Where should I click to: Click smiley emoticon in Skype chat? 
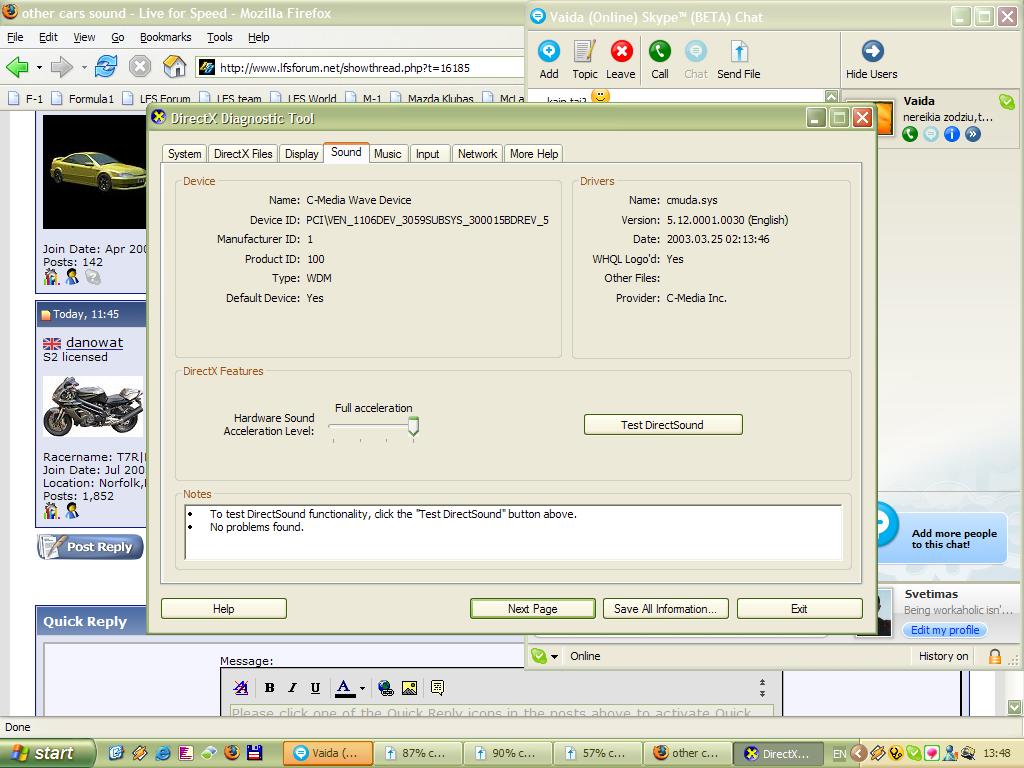pos(600,97)
